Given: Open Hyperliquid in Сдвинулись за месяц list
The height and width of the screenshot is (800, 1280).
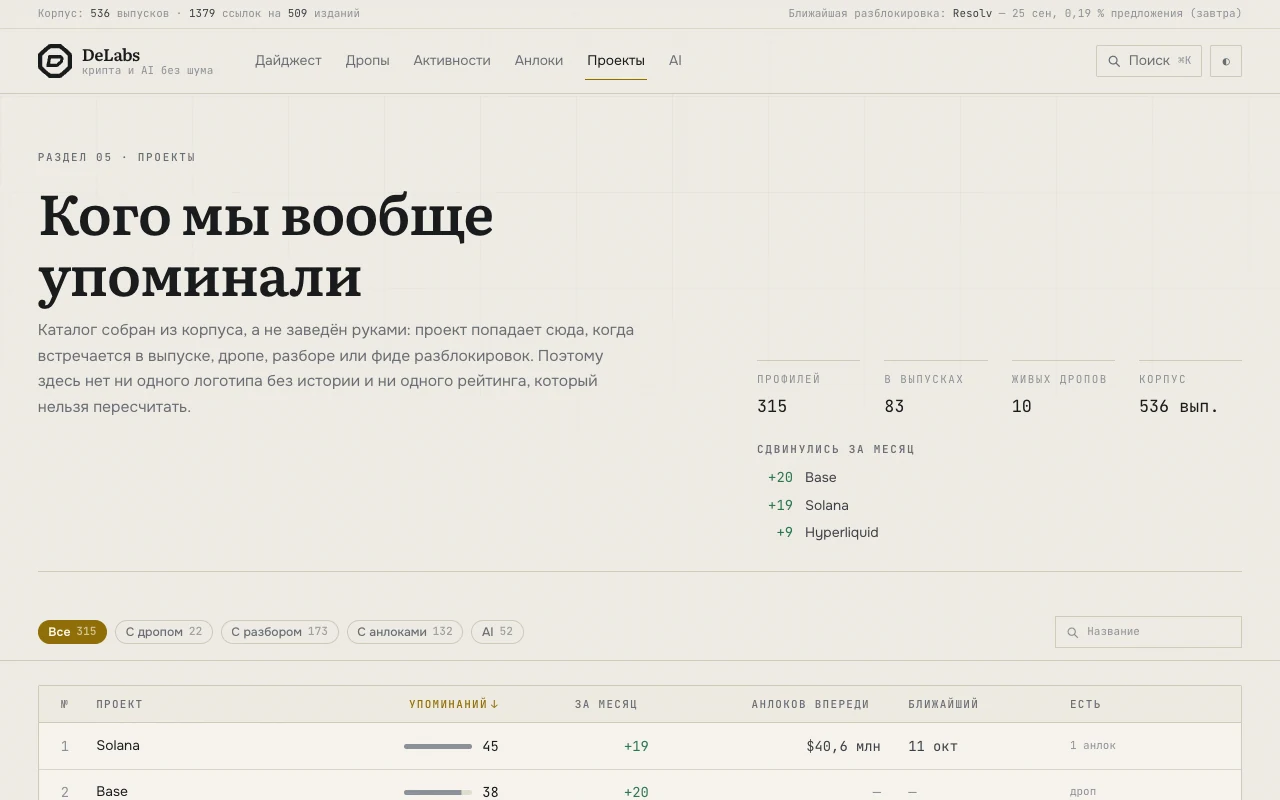Looking at the screenshot, I should [841, 532].
